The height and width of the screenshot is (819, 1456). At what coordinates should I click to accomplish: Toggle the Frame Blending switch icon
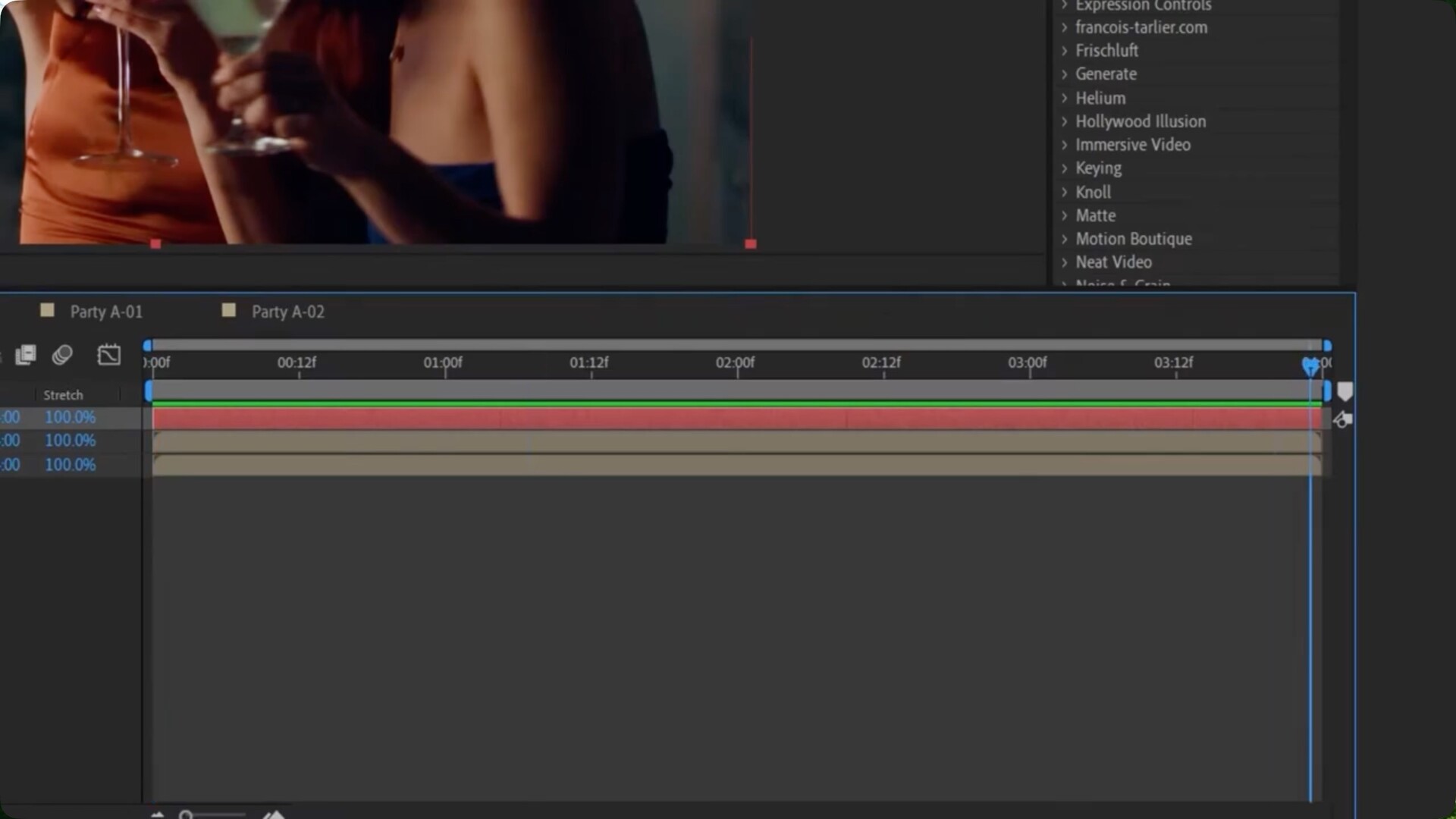pyautogui.click(x=26, y=355)
